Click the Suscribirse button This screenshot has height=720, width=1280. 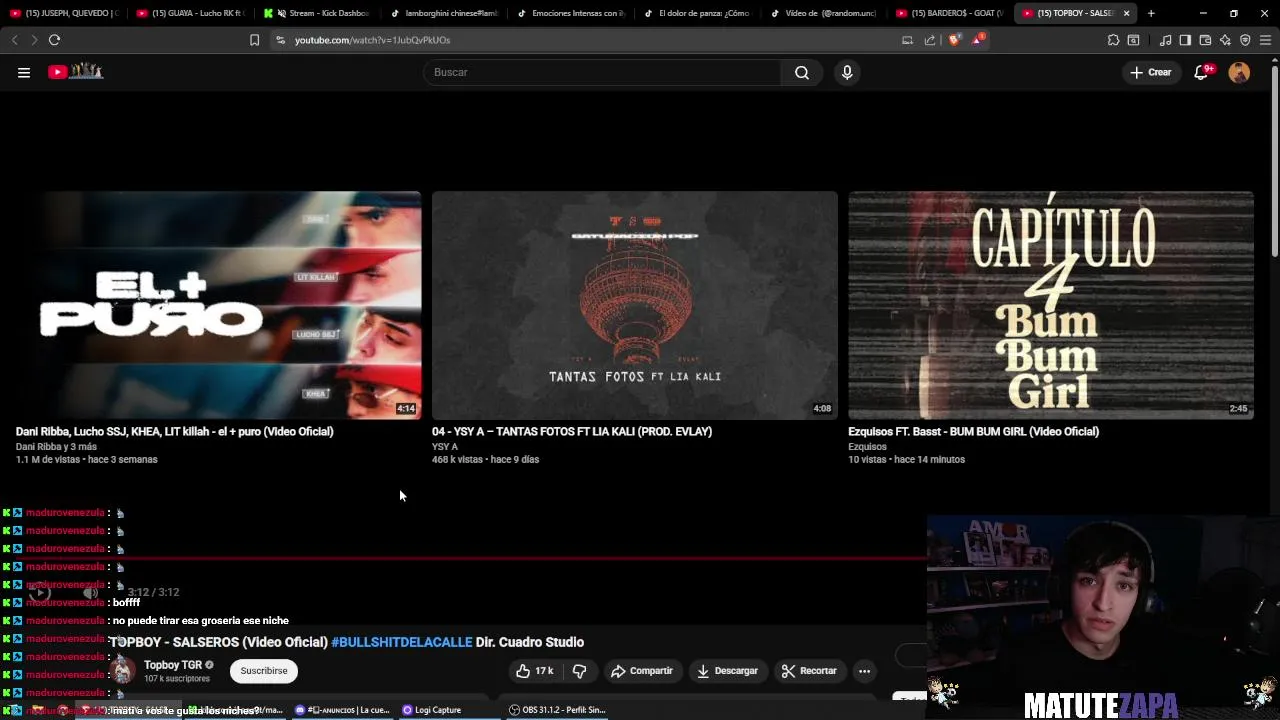click(x=264, y=671)
